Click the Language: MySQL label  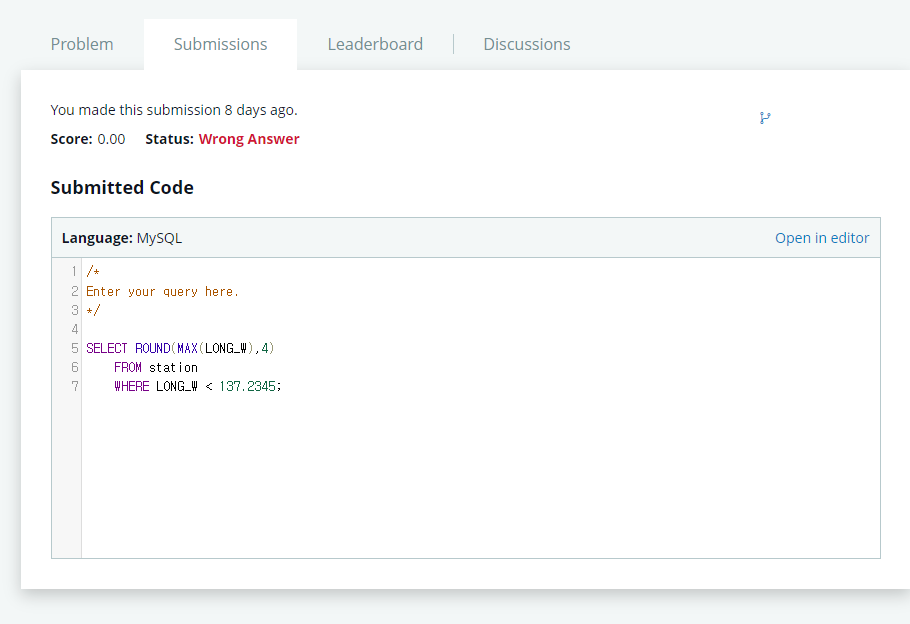pos(122,238)
